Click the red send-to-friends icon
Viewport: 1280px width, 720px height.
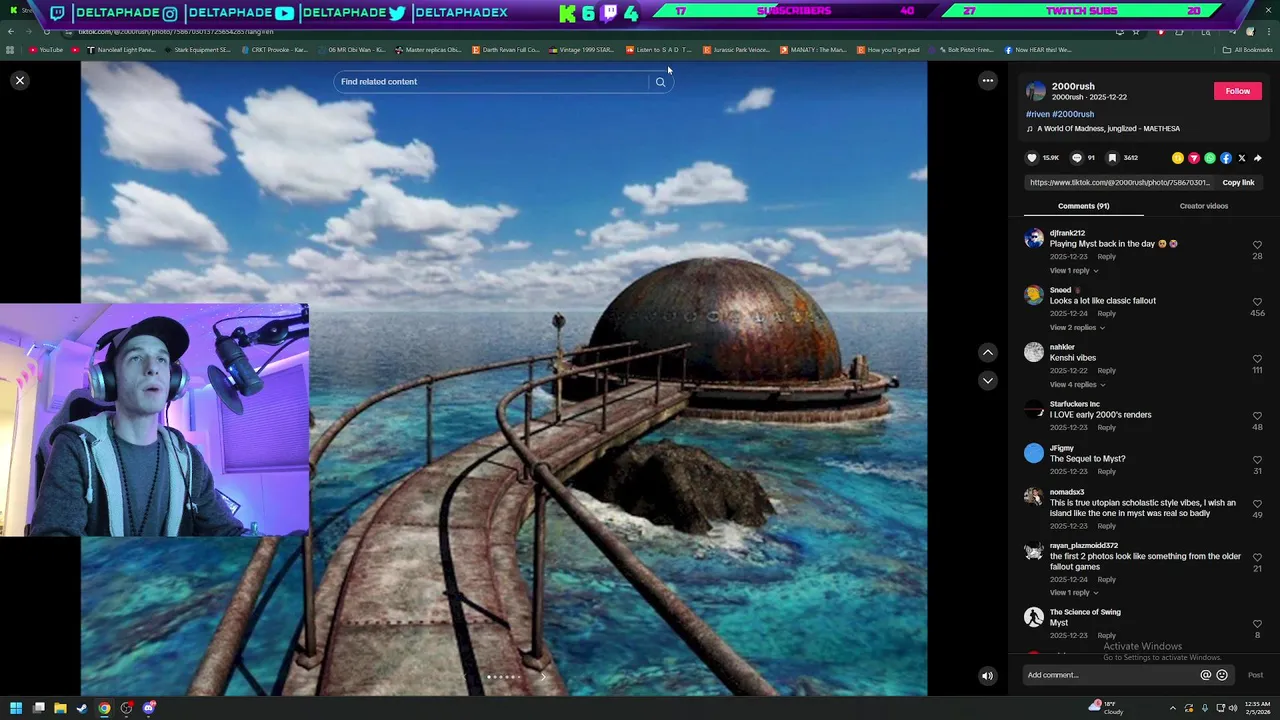click(x=1194, y=158)
